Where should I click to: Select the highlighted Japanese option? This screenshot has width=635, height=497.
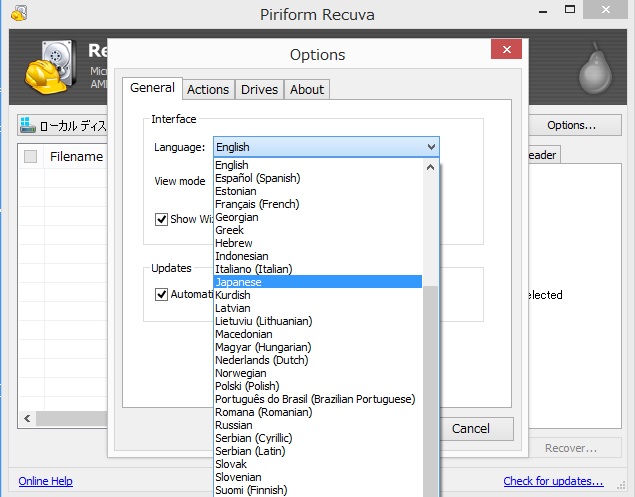(318, 282)
